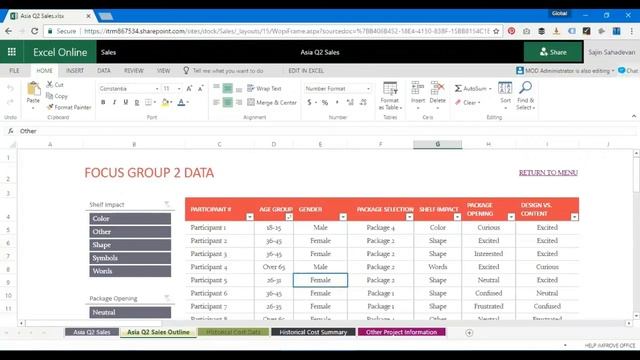Increase font size with larger A
The width and height of the screenshot is (640, 360).
pos(189,88)
